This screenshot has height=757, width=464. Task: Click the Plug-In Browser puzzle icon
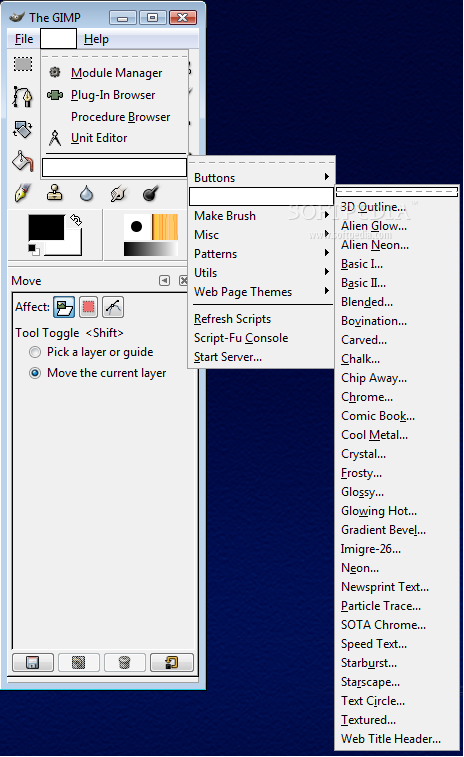55,95
